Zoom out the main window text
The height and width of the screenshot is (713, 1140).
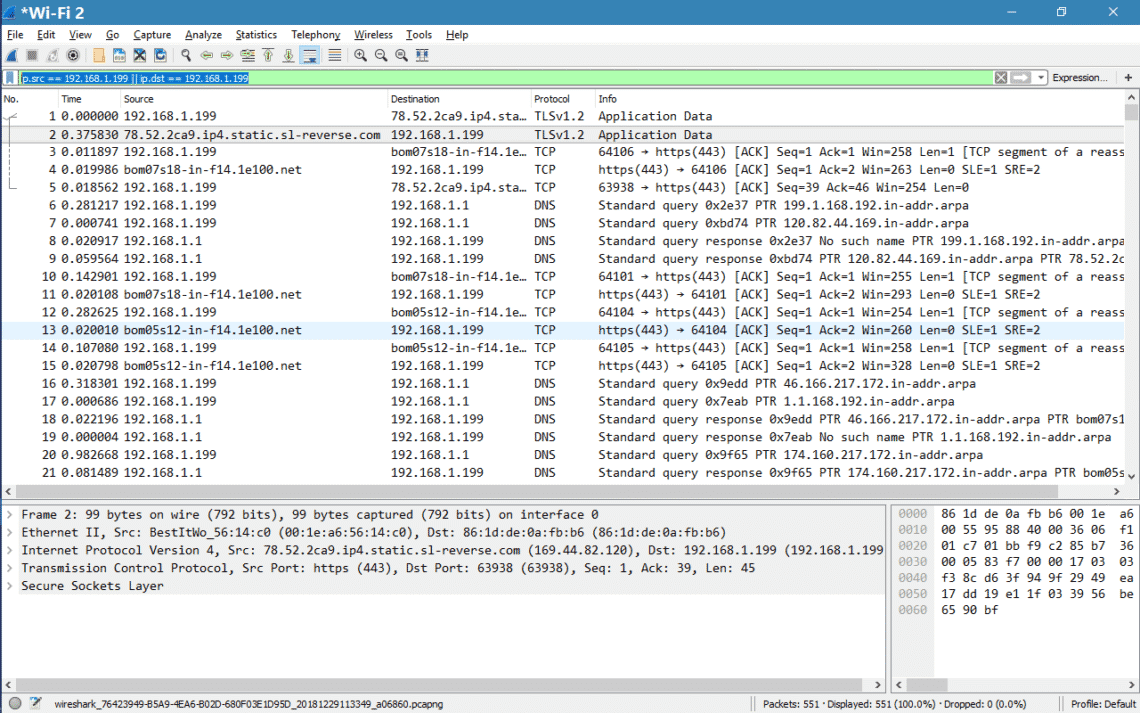pos(380,55)
